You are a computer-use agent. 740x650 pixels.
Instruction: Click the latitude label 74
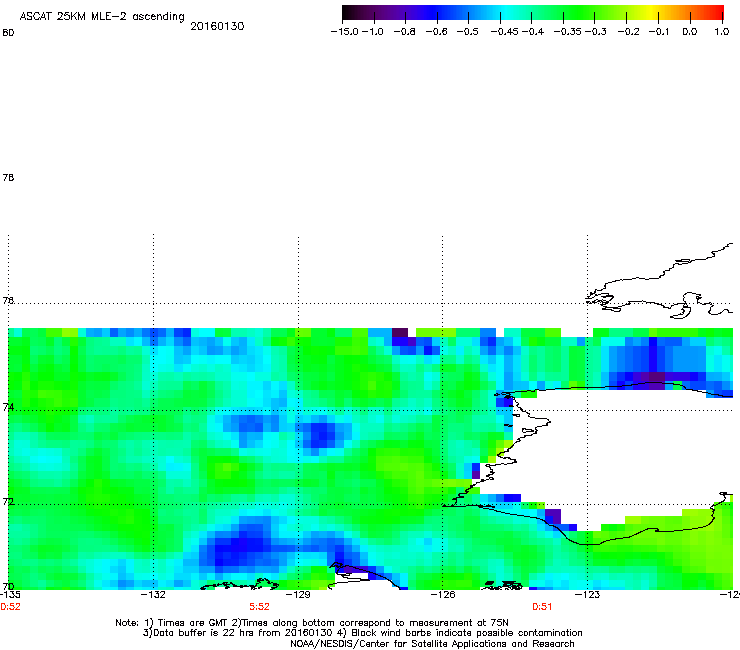pyautogui.click(x=8, y=407)
